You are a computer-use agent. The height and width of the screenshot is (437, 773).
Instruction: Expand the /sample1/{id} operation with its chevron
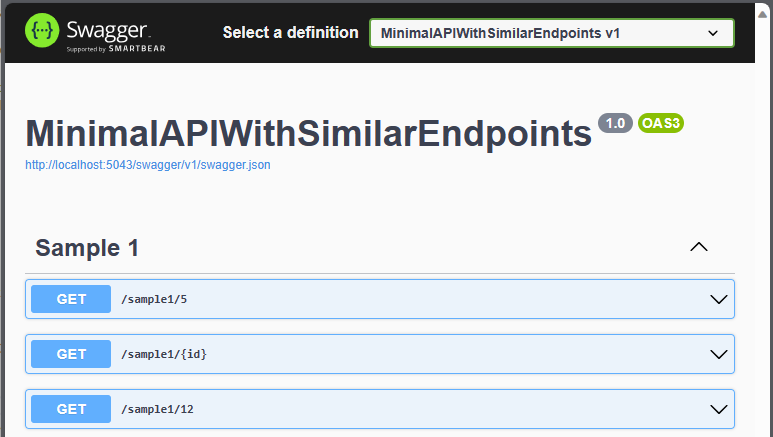coord(718,354)
